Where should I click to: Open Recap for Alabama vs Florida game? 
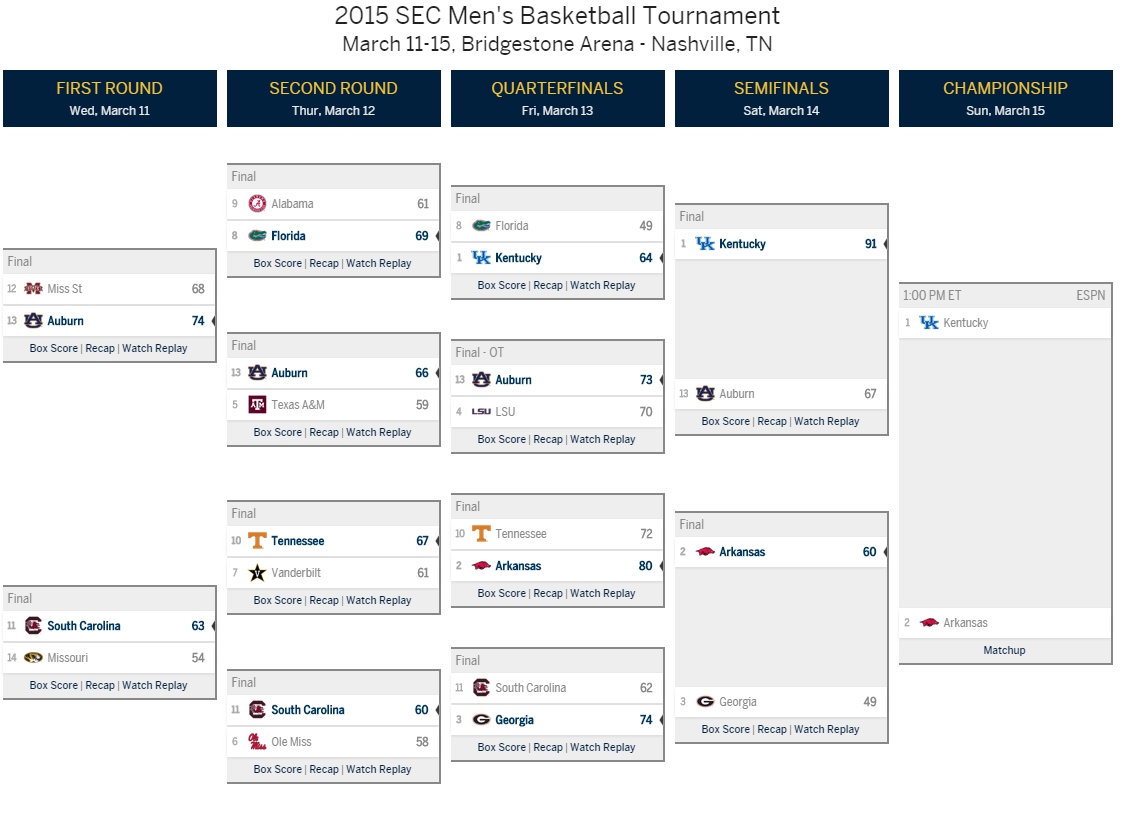pos(324,263)
